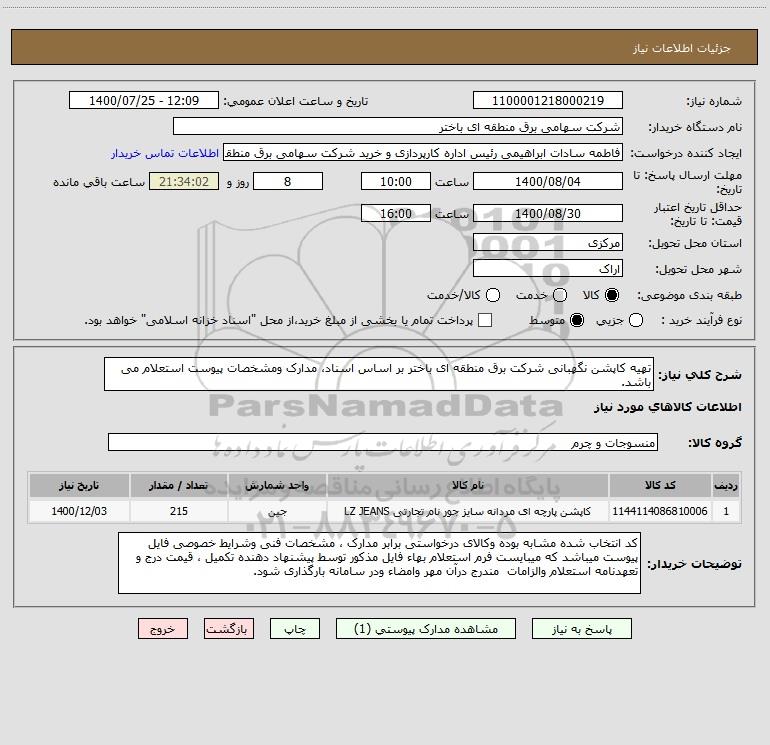Open مشاهده مدارک پیوستی (1) button

pos(426,629)
